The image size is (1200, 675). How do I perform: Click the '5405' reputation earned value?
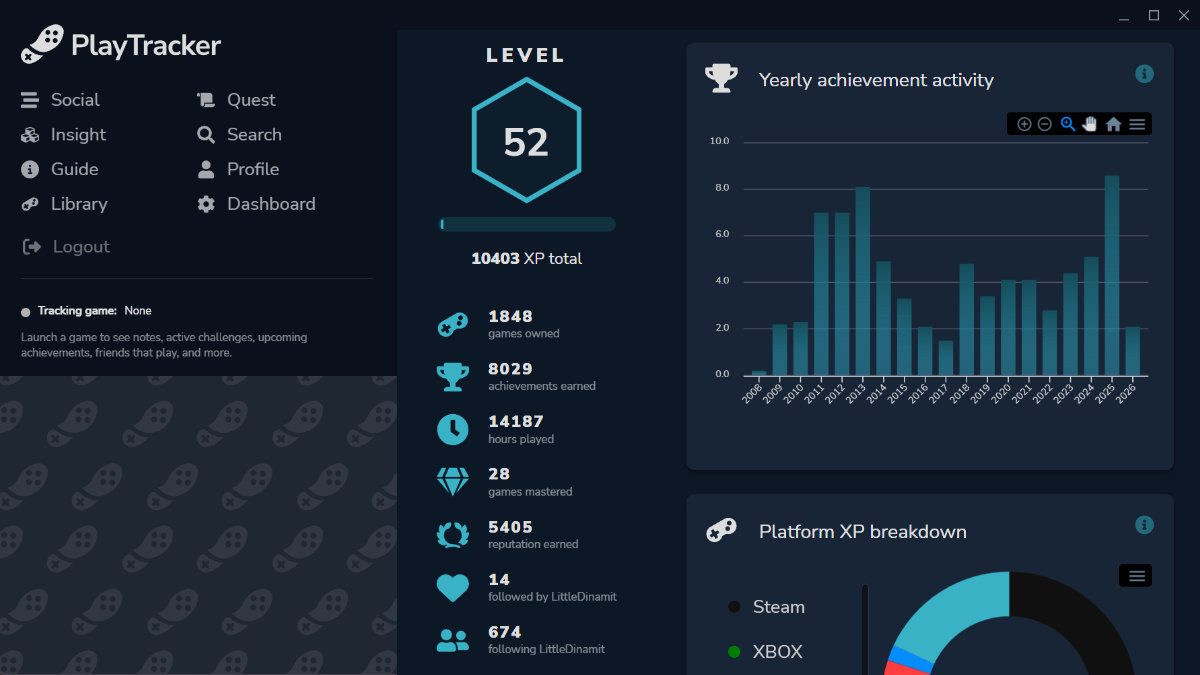click(510, 527)
